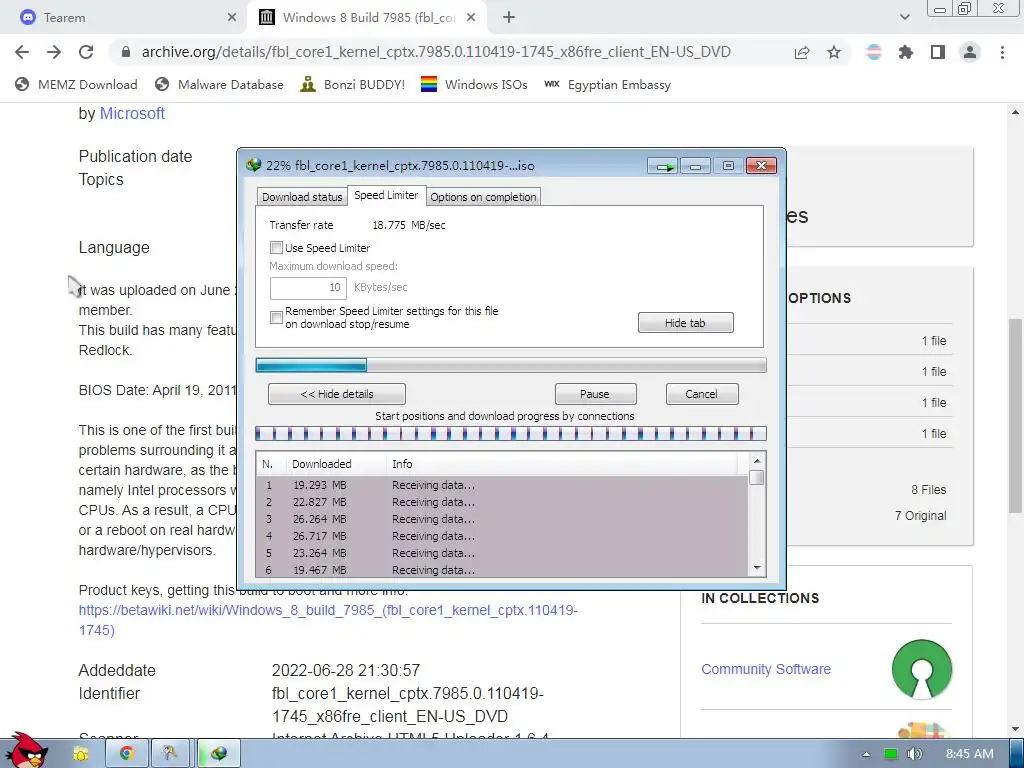Viewport: 1024px width, 768px height.
Task: Go back using browser back arrow
Action: (22, 52)
